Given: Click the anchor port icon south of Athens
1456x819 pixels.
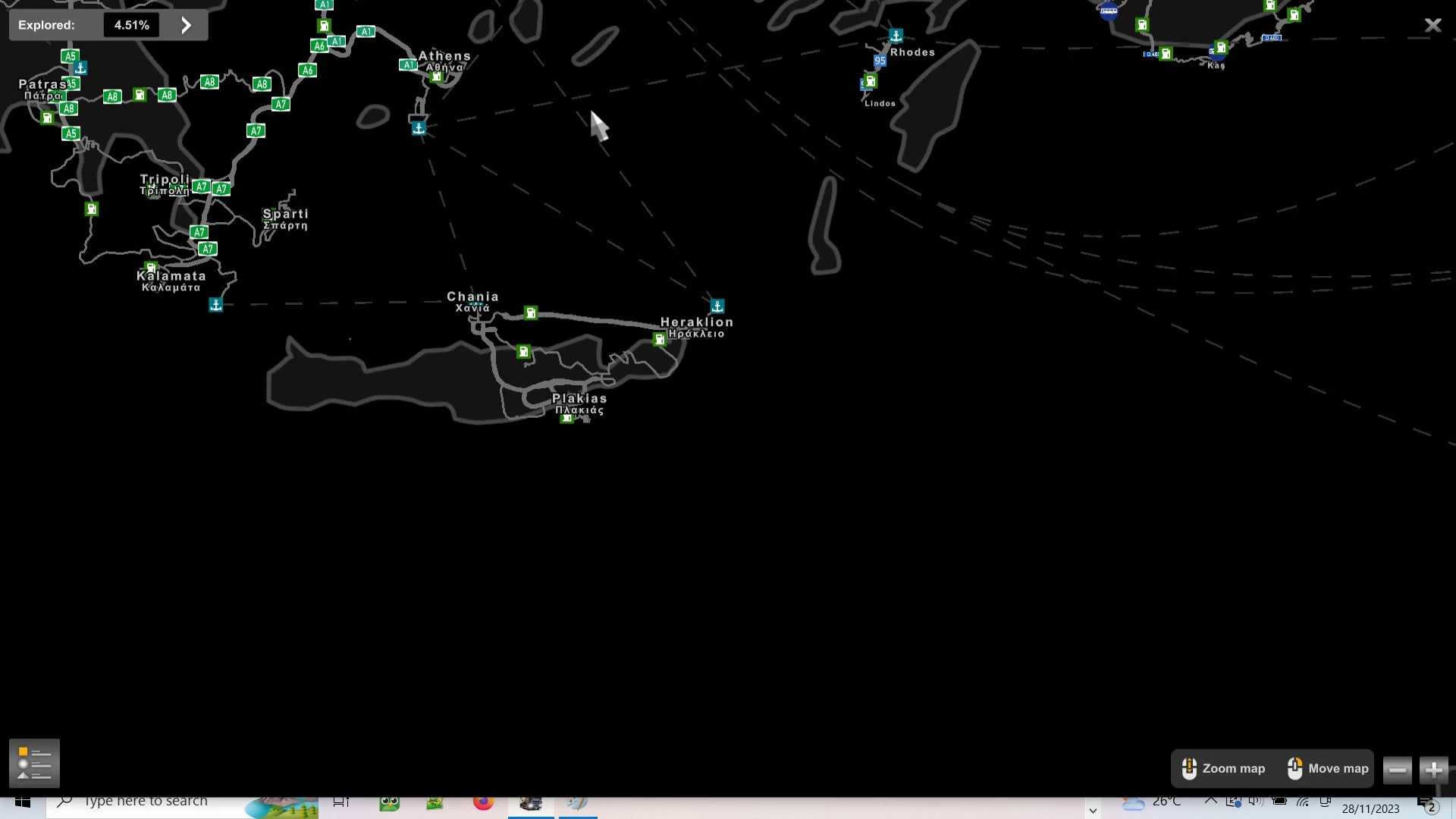Looking at the screenshot, I should [419, 128].
